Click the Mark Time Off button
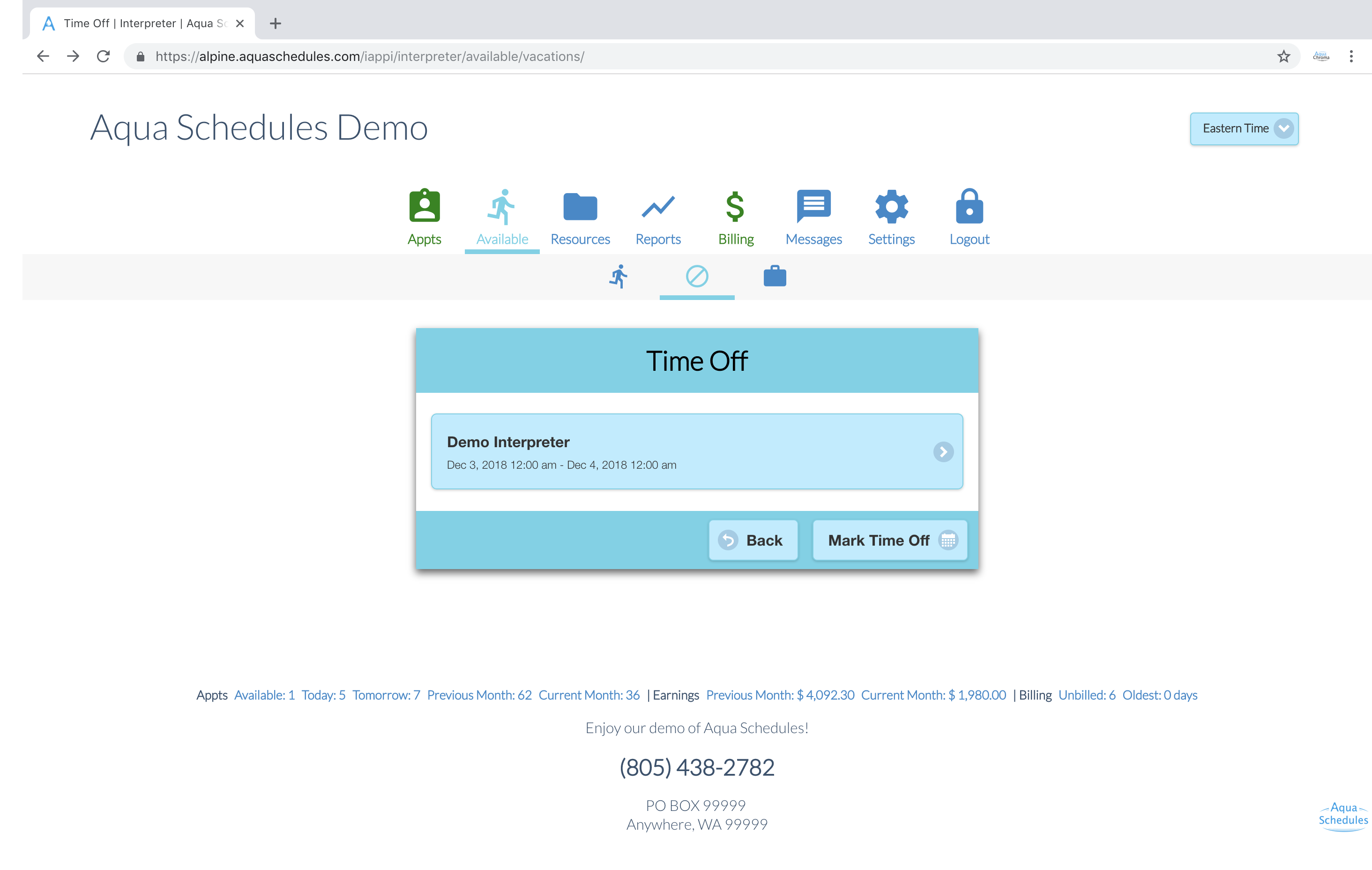The image size is (1372, 870). coord(889,540)
